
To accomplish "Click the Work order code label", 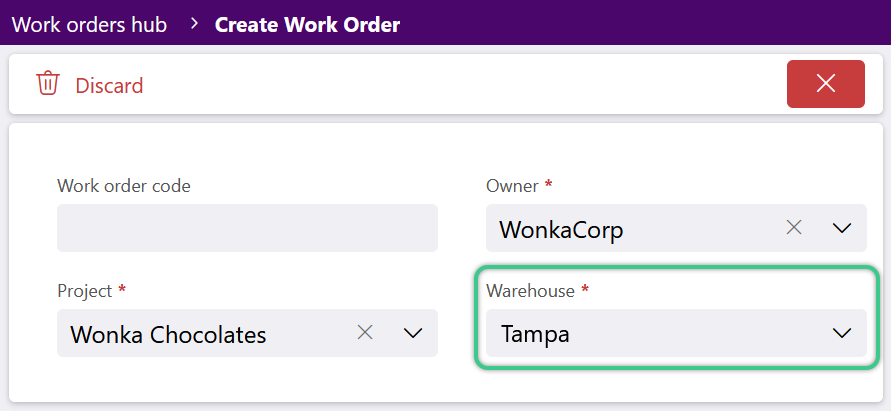I will pos(124,186).
